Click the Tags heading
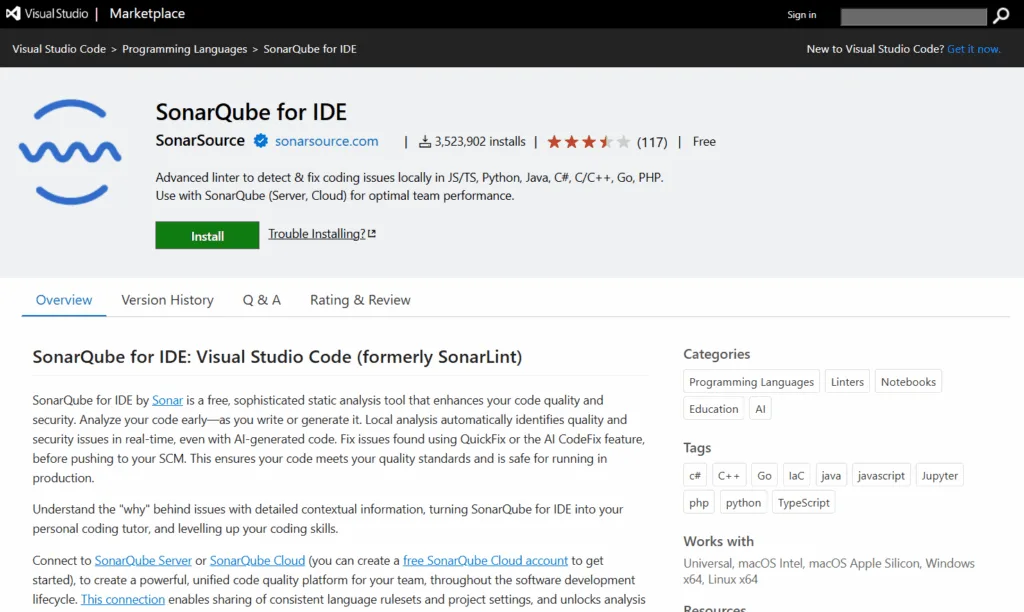 697,448
